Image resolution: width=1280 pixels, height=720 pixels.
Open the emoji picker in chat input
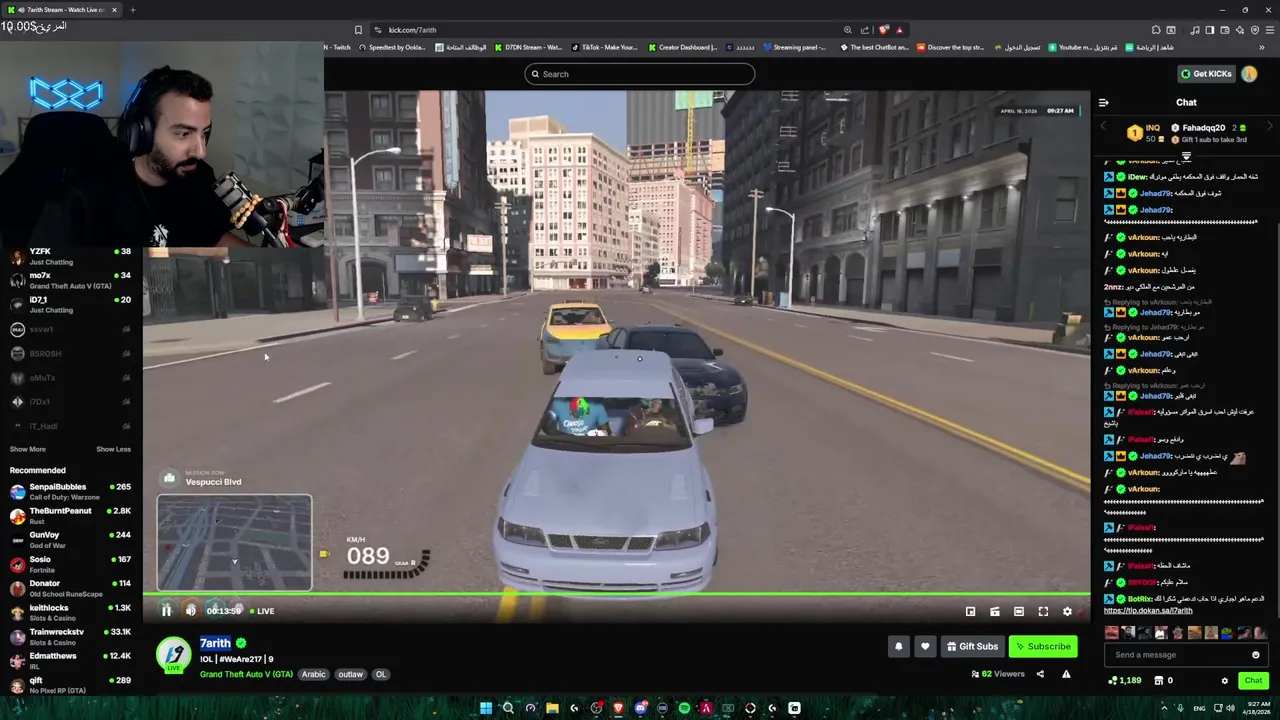pos(1256,655)
